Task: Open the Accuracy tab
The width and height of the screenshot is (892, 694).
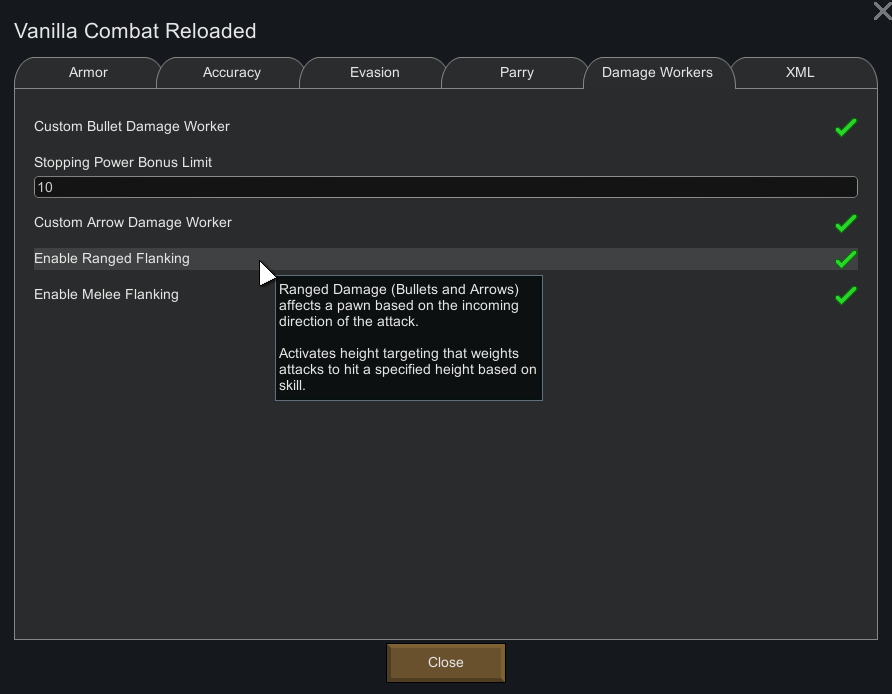Action: [x=232, y=73]
